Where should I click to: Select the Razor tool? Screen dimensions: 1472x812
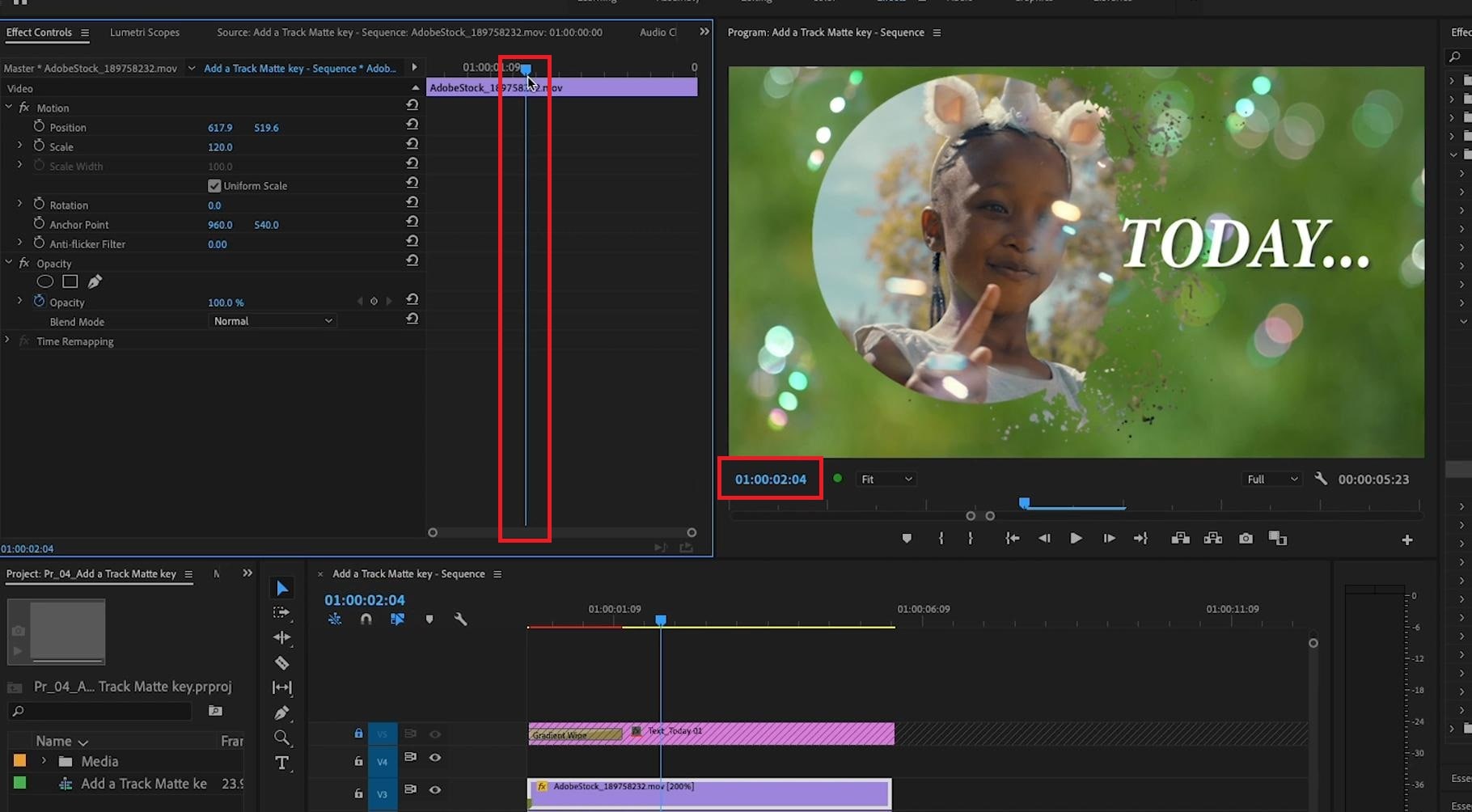[281, 663]
